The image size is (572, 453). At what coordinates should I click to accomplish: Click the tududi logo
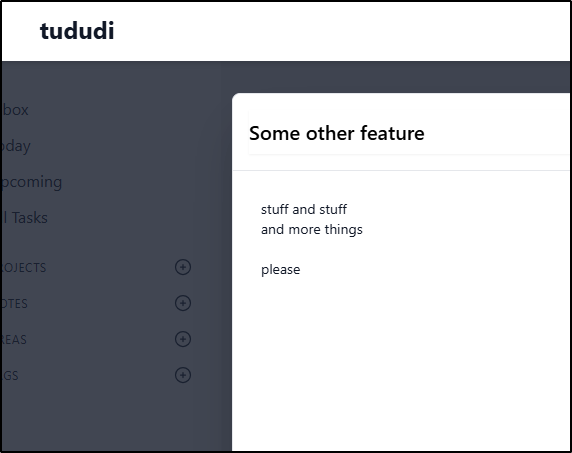coord(77,31)
